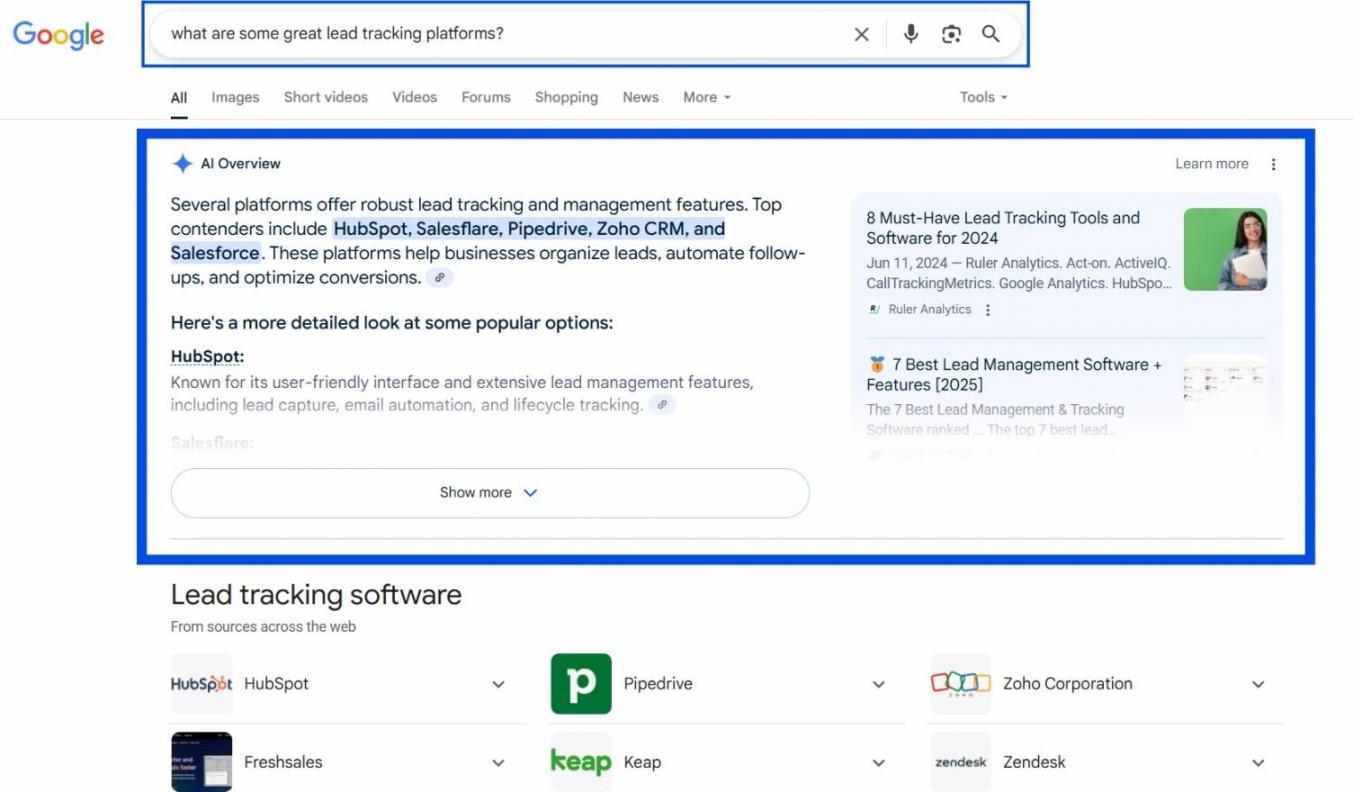Click the Zoho Corporation logo
Screen dimensions: 1353x792
click(x=961, y=684)
